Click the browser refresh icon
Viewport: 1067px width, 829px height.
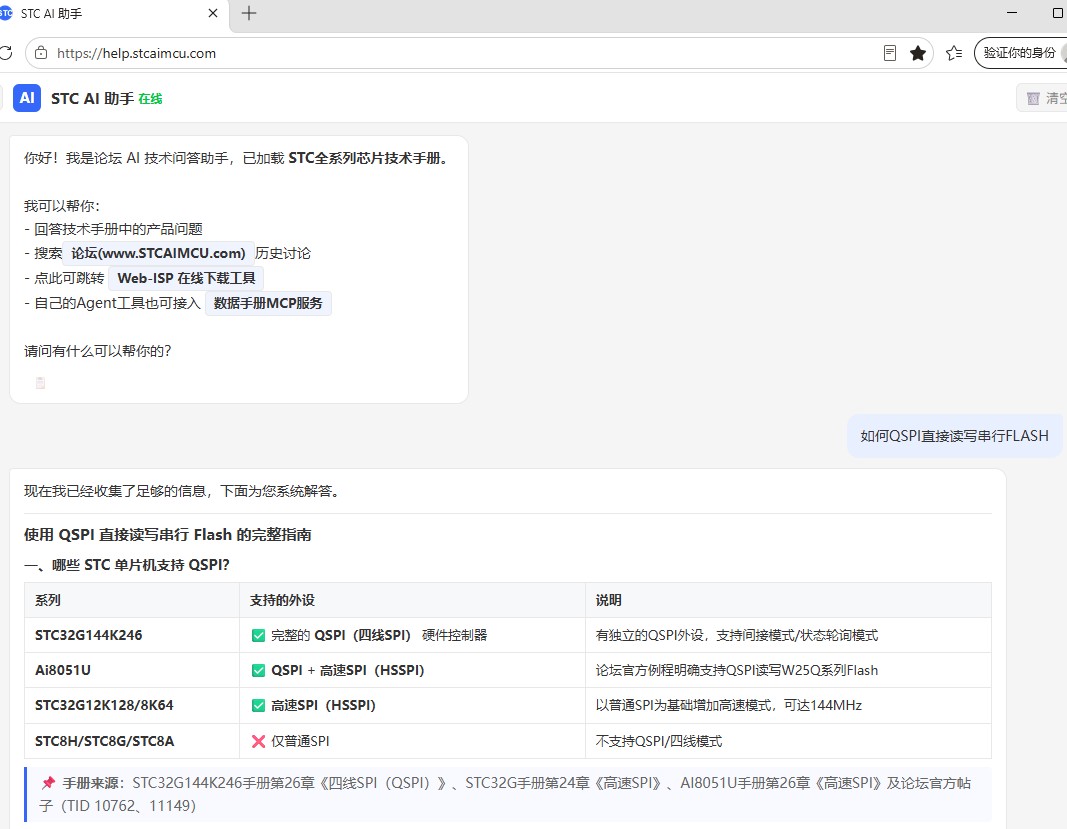5,53
